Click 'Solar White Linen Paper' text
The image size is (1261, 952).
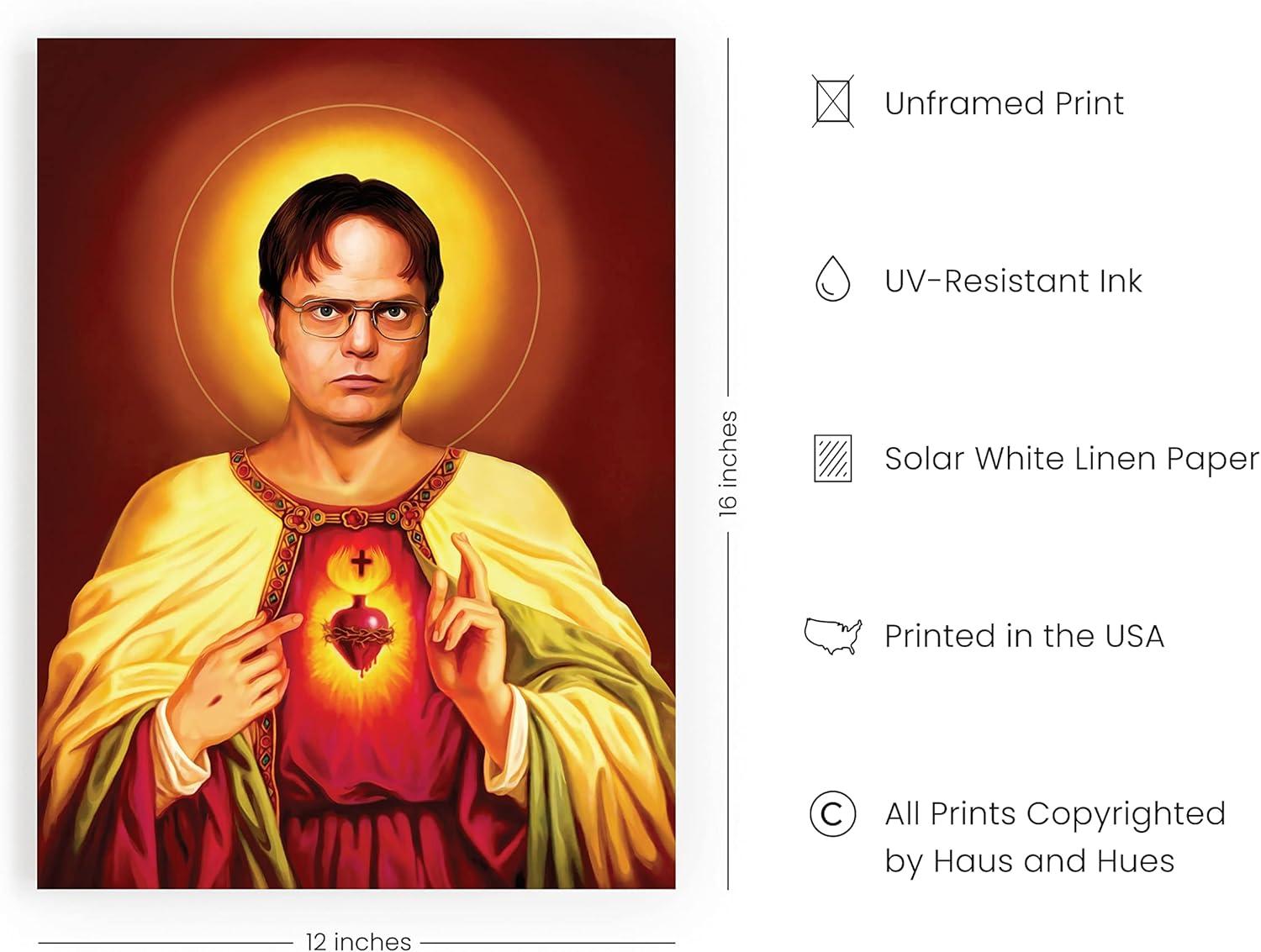[x=1072, y=459]
